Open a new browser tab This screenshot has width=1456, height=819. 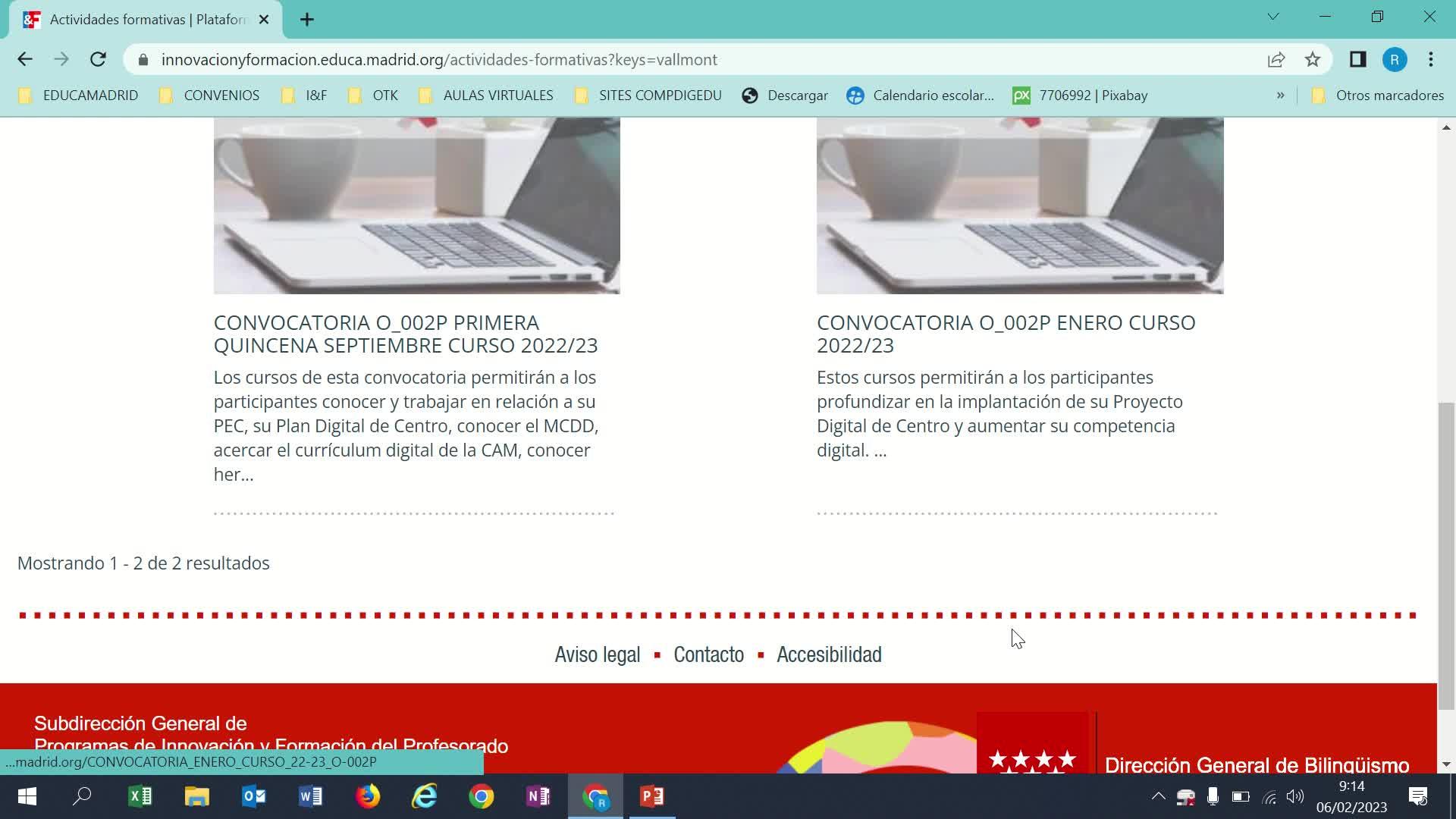coord(307,20)
